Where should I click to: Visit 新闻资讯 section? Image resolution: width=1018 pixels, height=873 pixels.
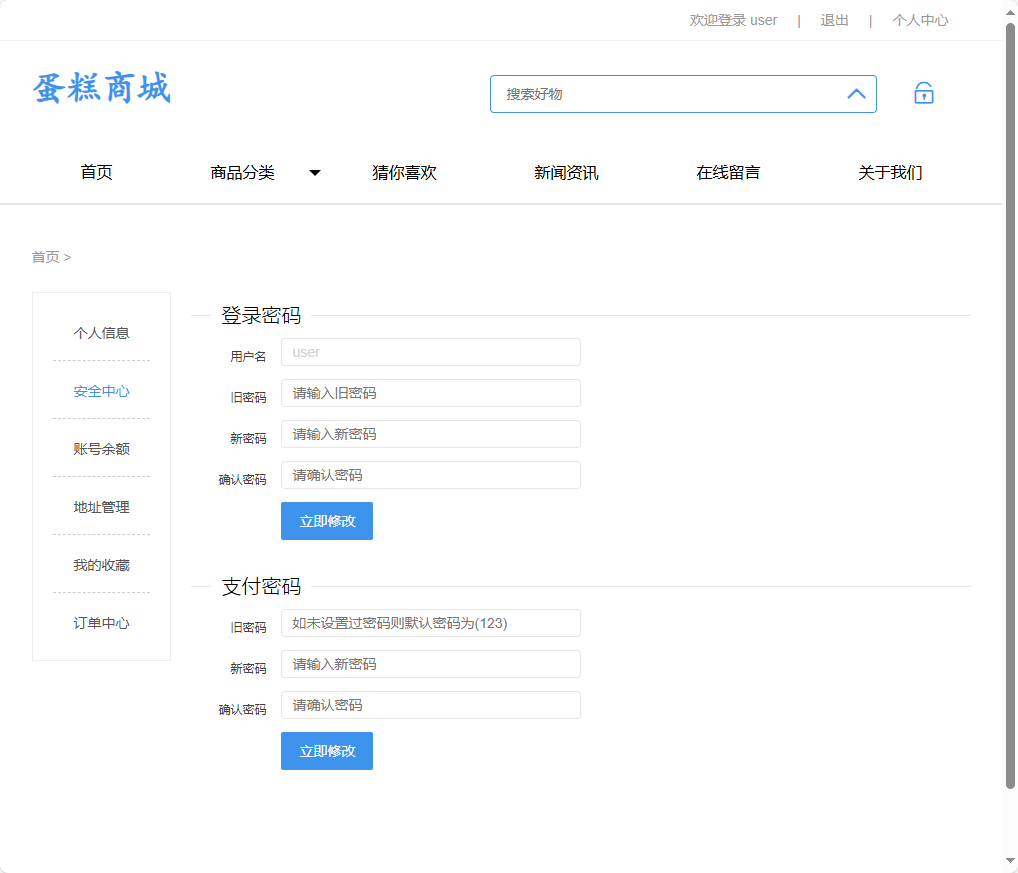[x=566, y=172]
